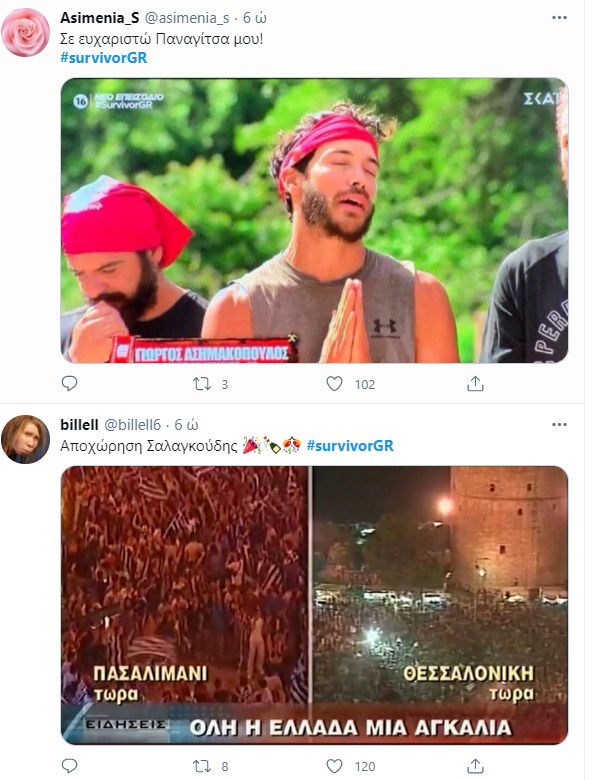Open more options menu for billell tweet

click(559, 425)
